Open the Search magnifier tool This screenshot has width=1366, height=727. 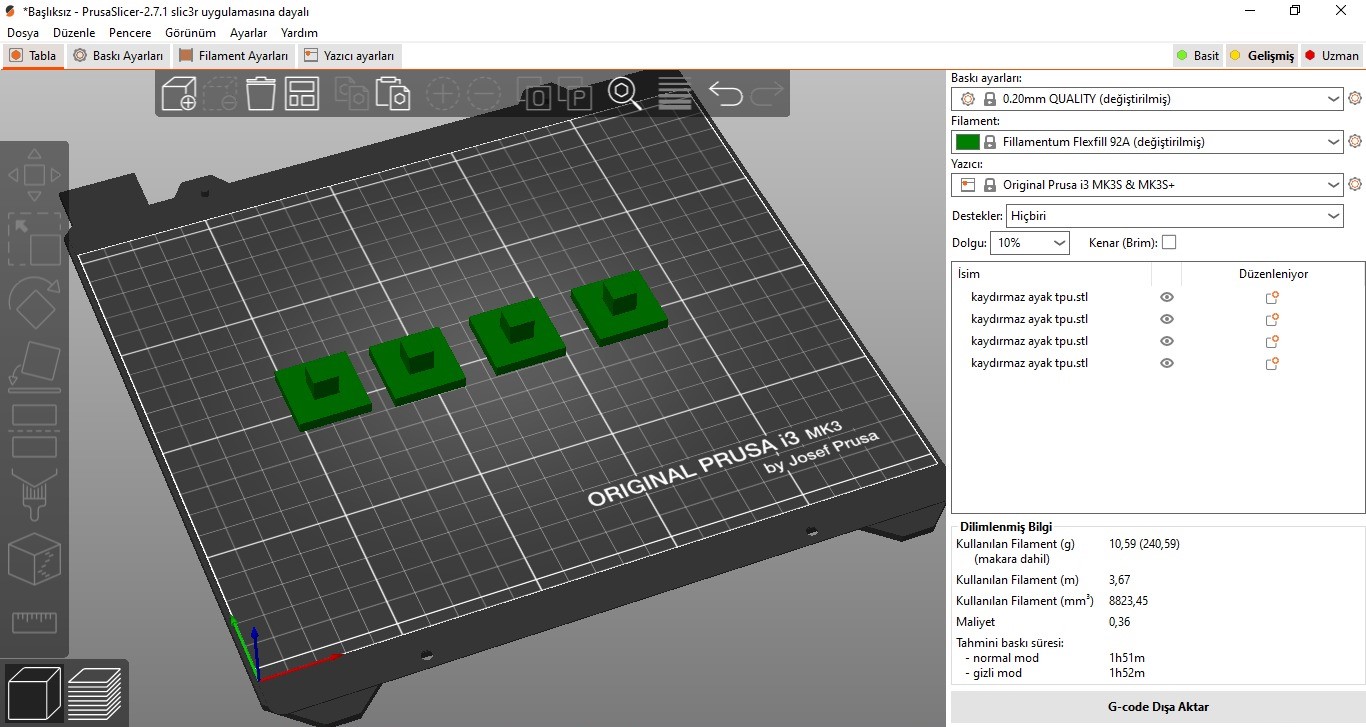pos(625,93)
